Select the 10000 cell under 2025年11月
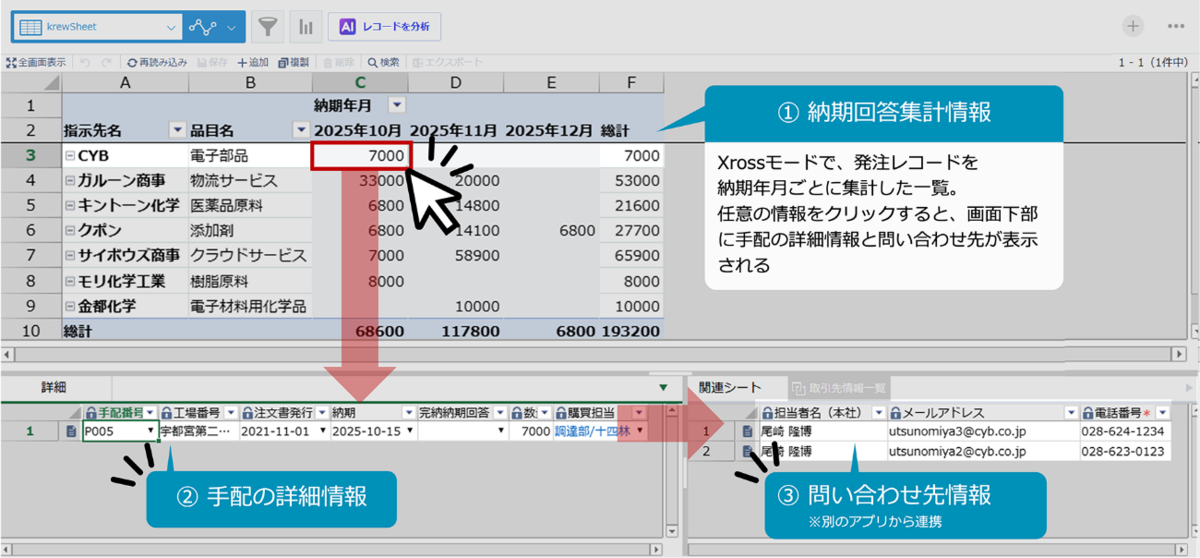Viewport: 1200px width, 558px height. pos(456,306)
